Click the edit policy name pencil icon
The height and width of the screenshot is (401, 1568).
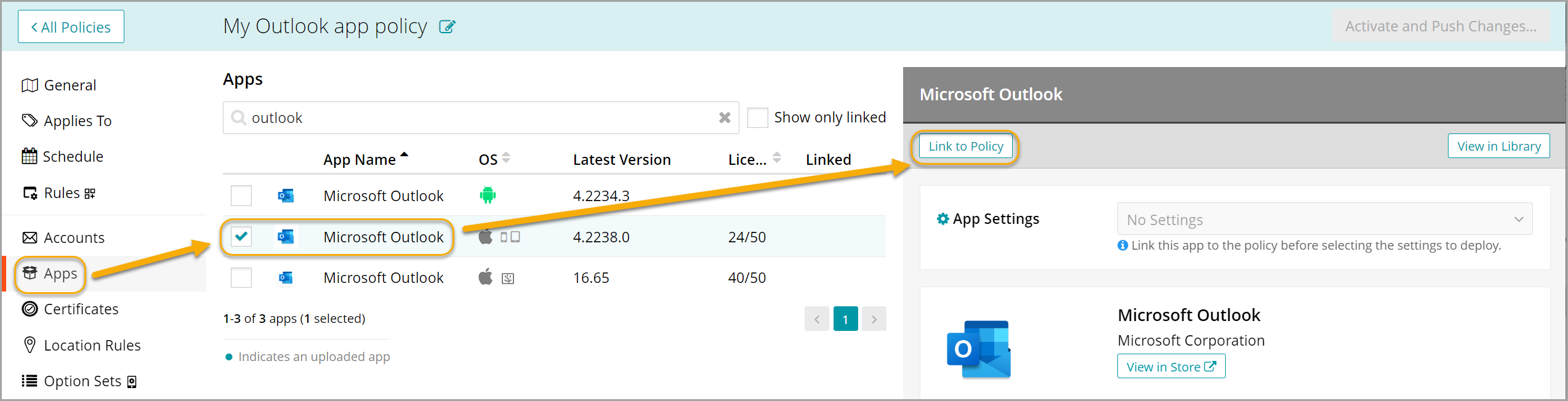447,27
